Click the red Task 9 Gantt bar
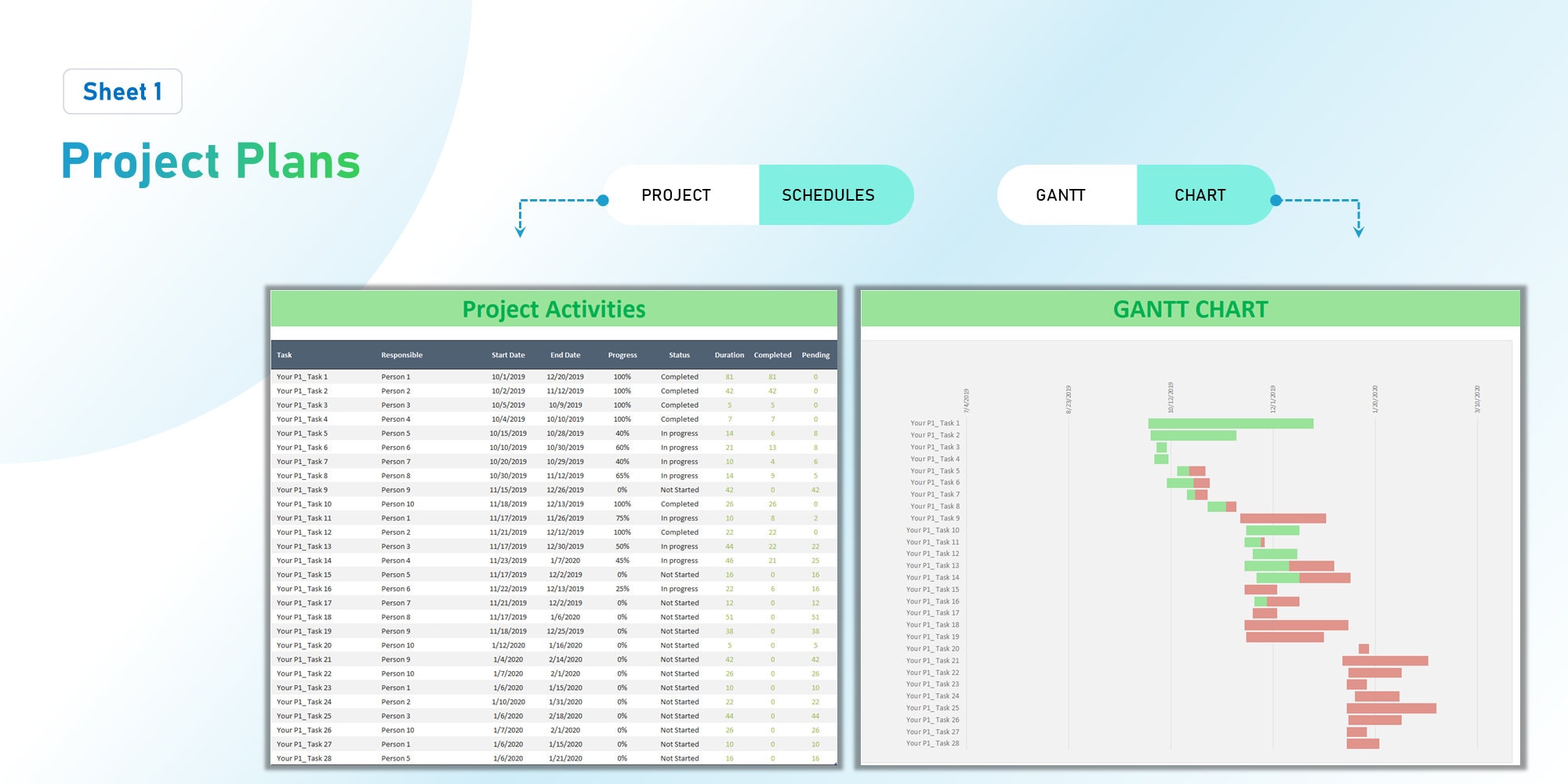 (1283, 518)
